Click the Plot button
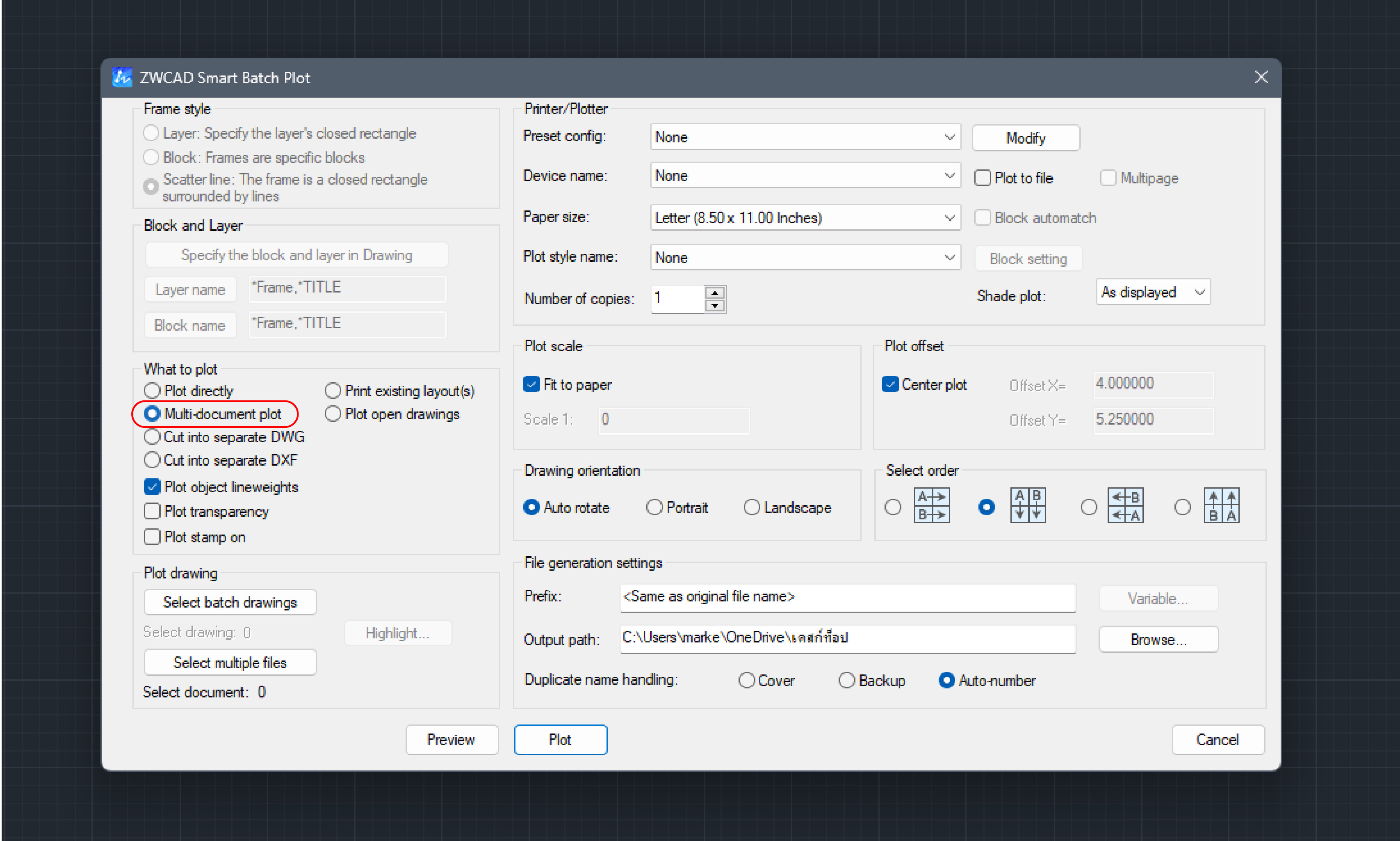The height and width of the screenshot is (841, 1400). click(x=560, y=740)
